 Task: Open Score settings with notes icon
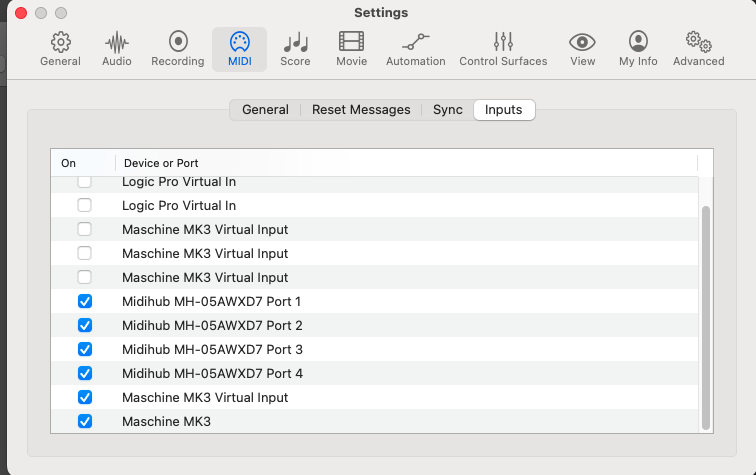[x=295, y=48]
